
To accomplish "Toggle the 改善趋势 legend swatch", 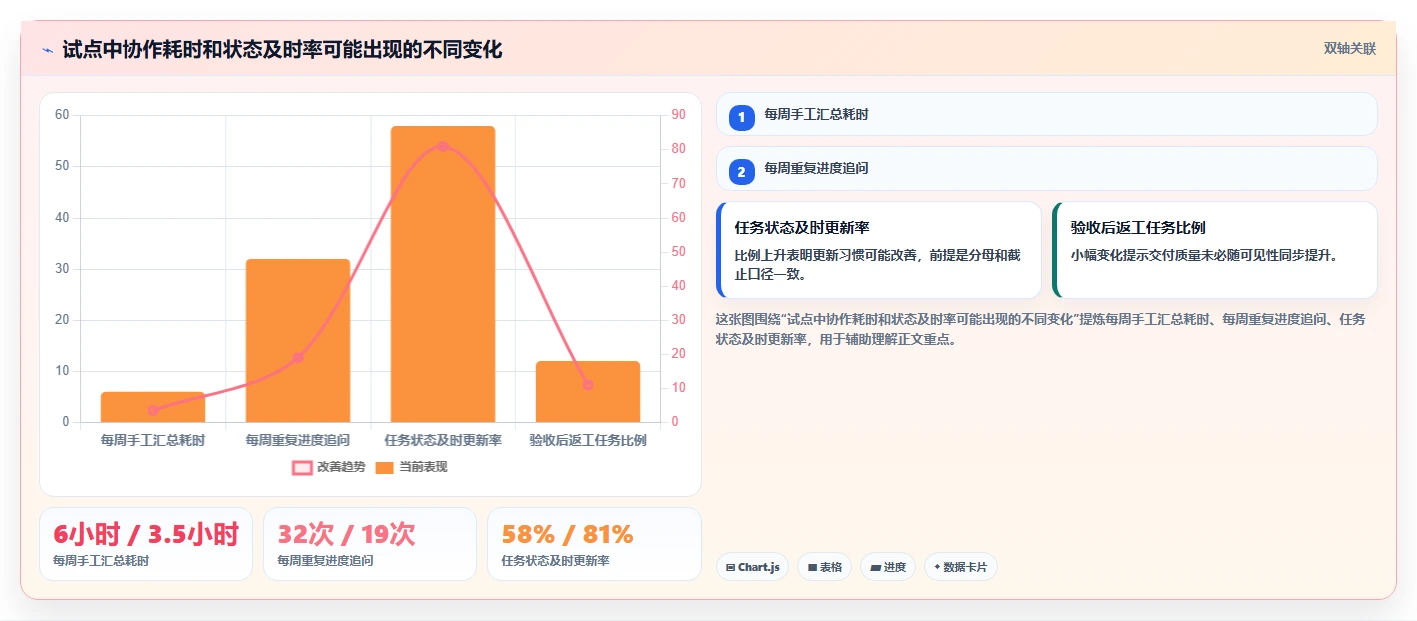I will [302, 467].
